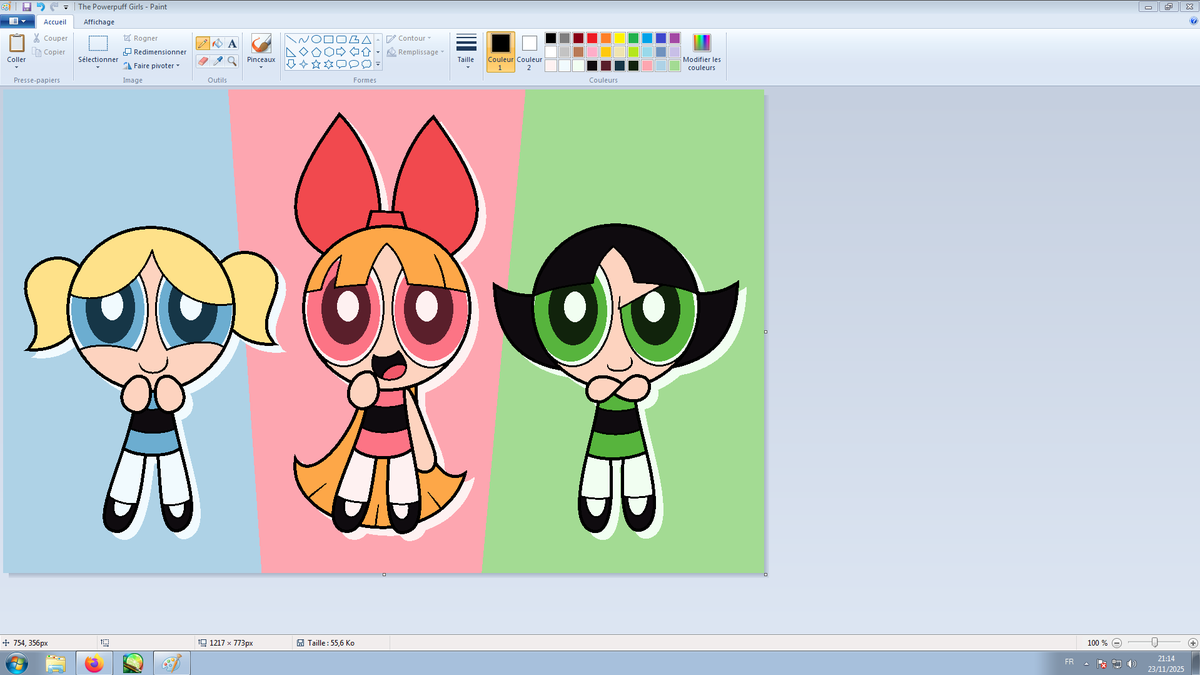The height and width of the screenshot is (675, 1200).
Task: Activate the Text tool
Action: [x=230, y=43]
